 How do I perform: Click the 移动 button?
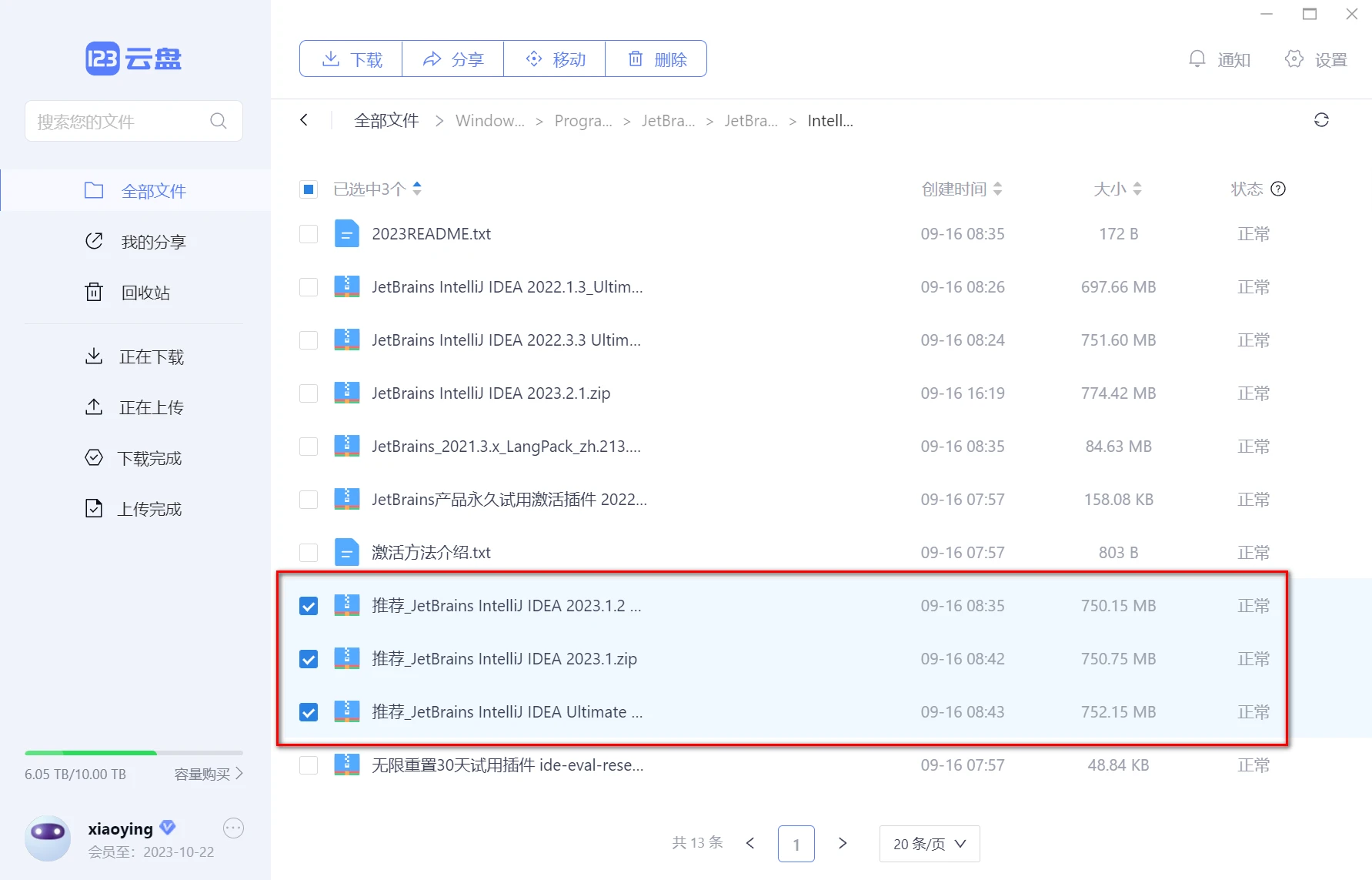pos(555,59)
